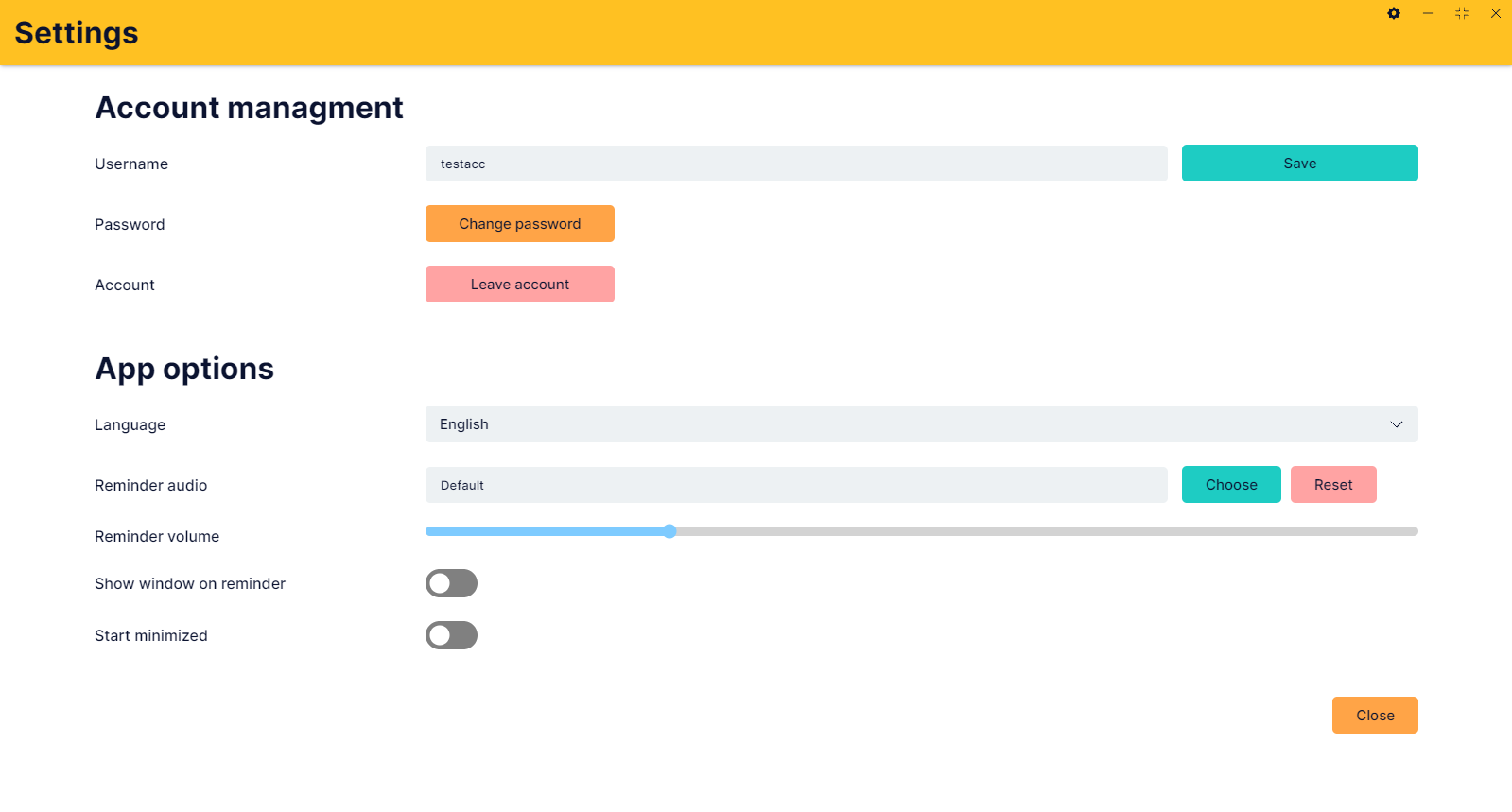The image size is (1512, 812).
Task: Click the Account managment heading
Action: click(250, 108)
